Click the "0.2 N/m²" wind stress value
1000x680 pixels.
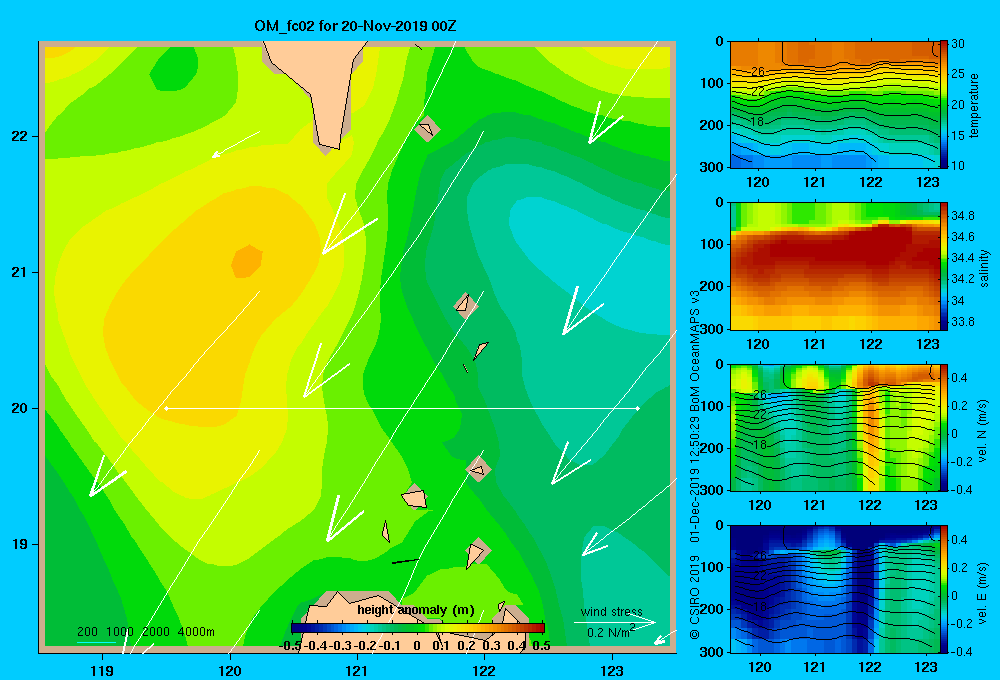pyautogui.click(x=611, y=632)
